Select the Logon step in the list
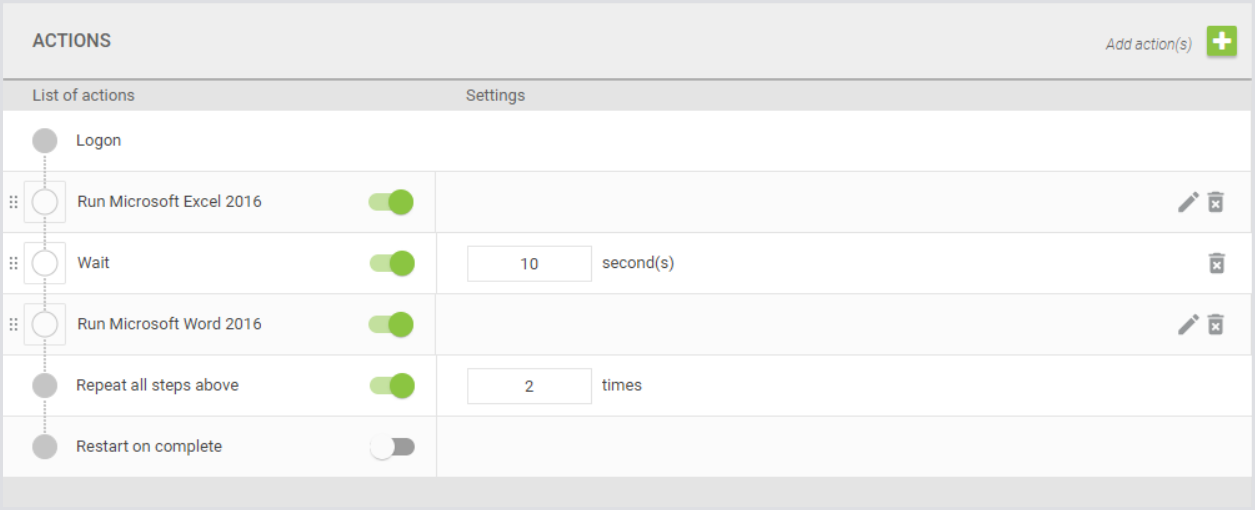Image resolution: width=1255 pixels, height=510 pixels. click(x=98, y=141)
